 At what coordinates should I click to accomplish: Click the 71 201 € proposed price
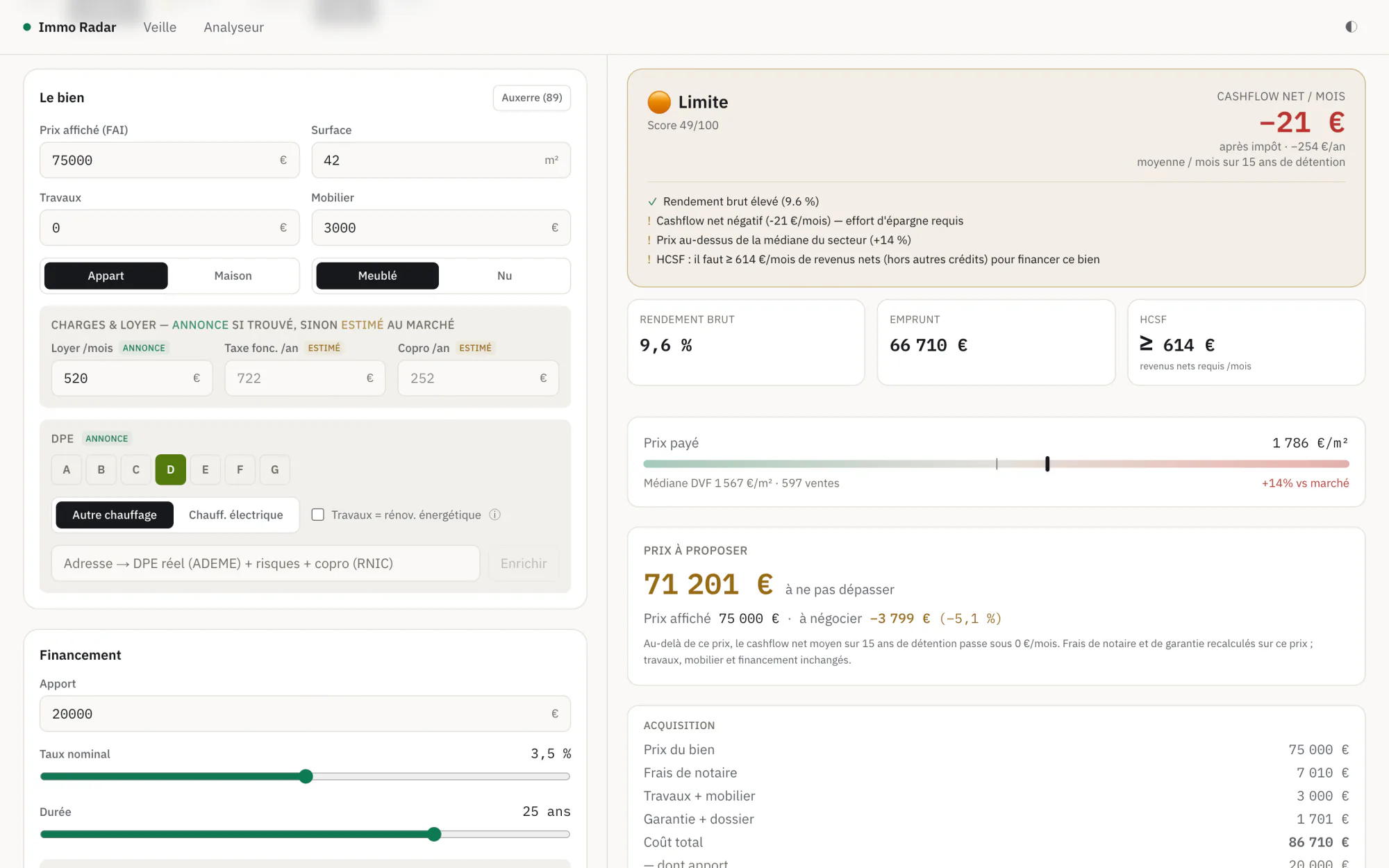[x=708, y=585]
